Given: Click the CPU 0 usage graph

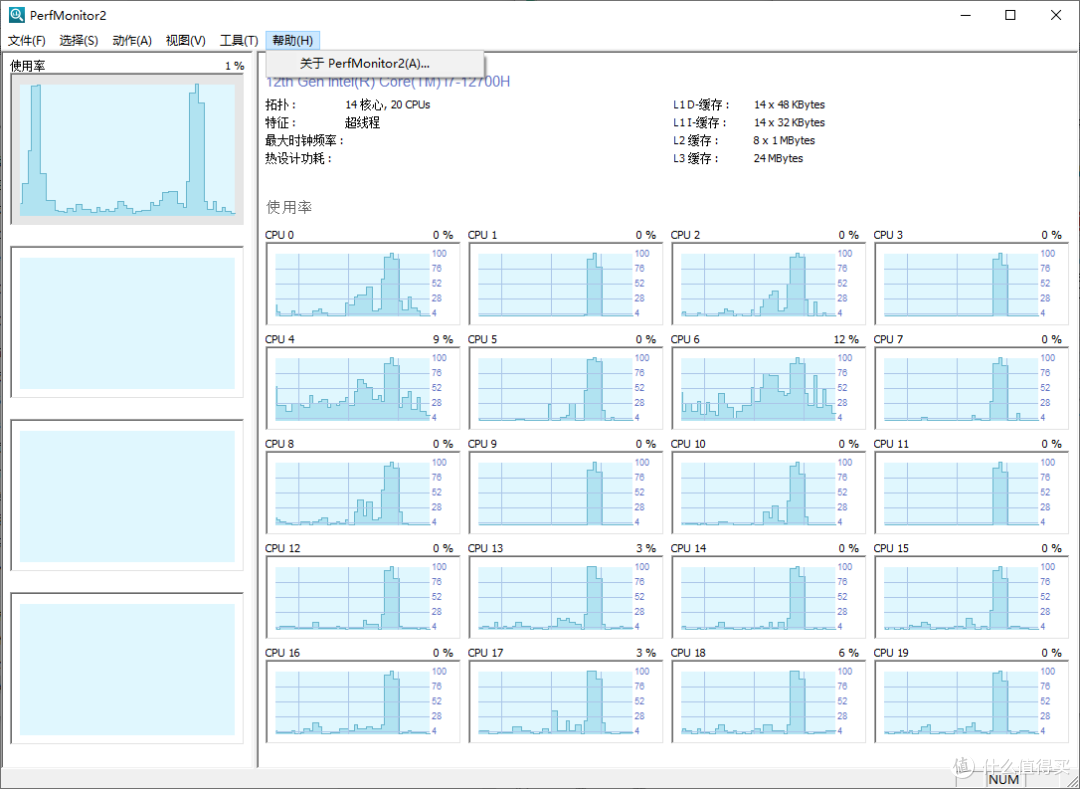Looking at the screenshot, I should pyautogui.click(x=352, y=284).
